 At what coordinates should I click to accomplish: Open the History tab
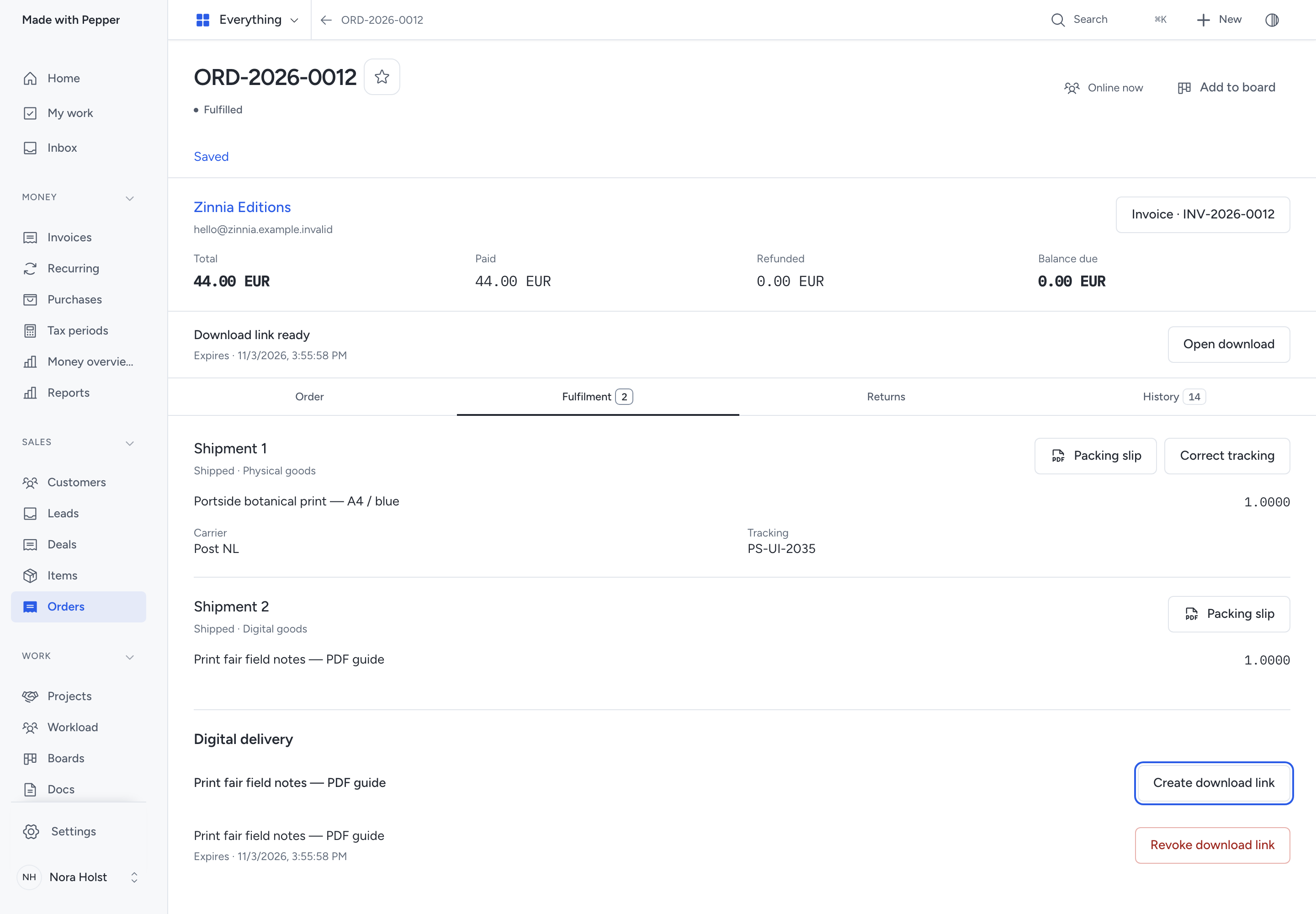[1174, 397]
